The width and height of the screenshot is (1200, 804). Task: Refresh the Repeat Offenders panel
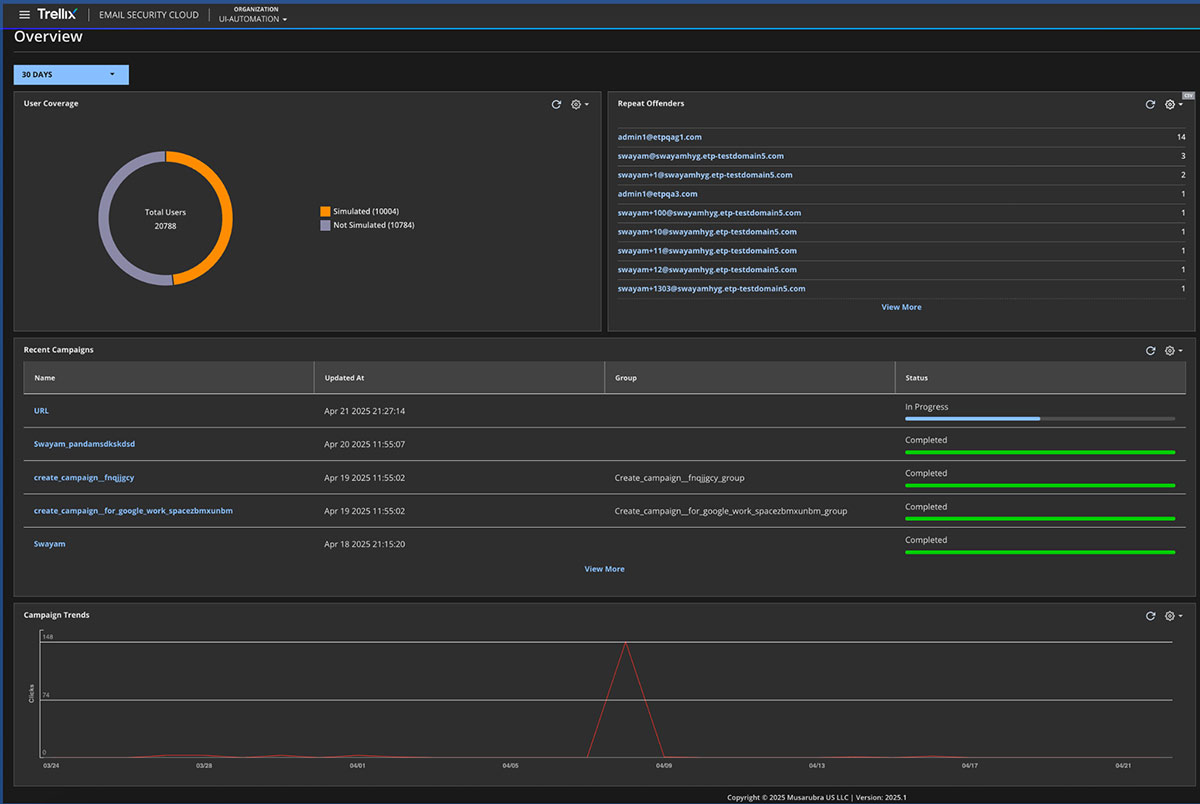click(x=1150, y=104)
